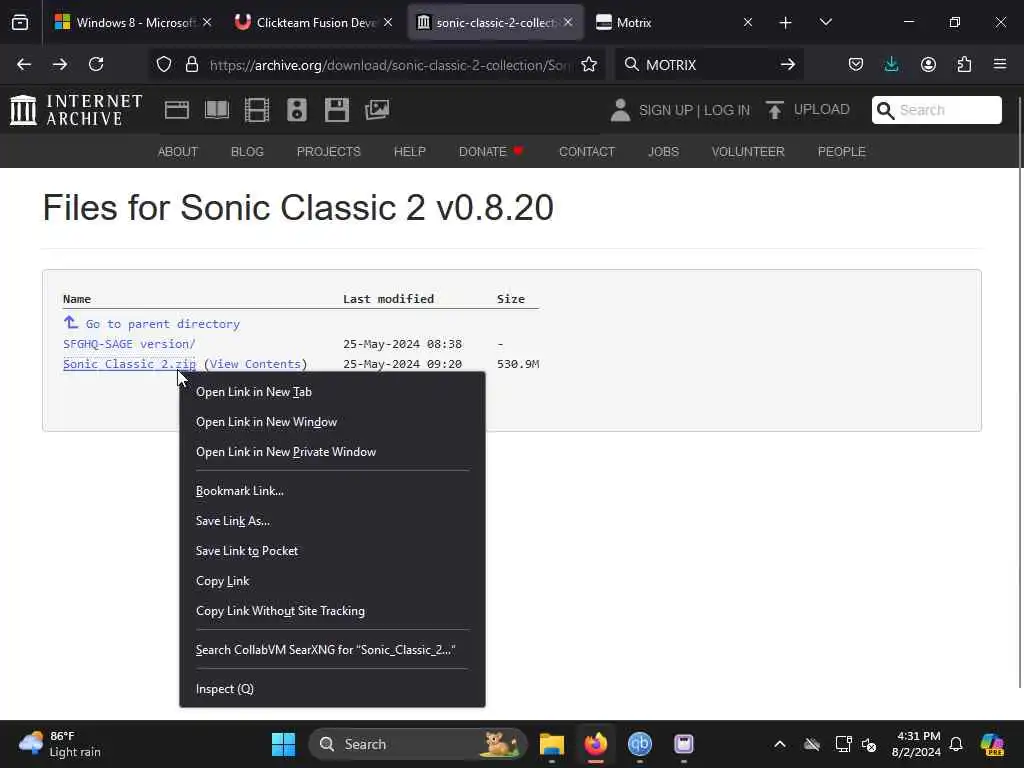
Task: Open the BLOG navigation link
Action: [248, 152]
